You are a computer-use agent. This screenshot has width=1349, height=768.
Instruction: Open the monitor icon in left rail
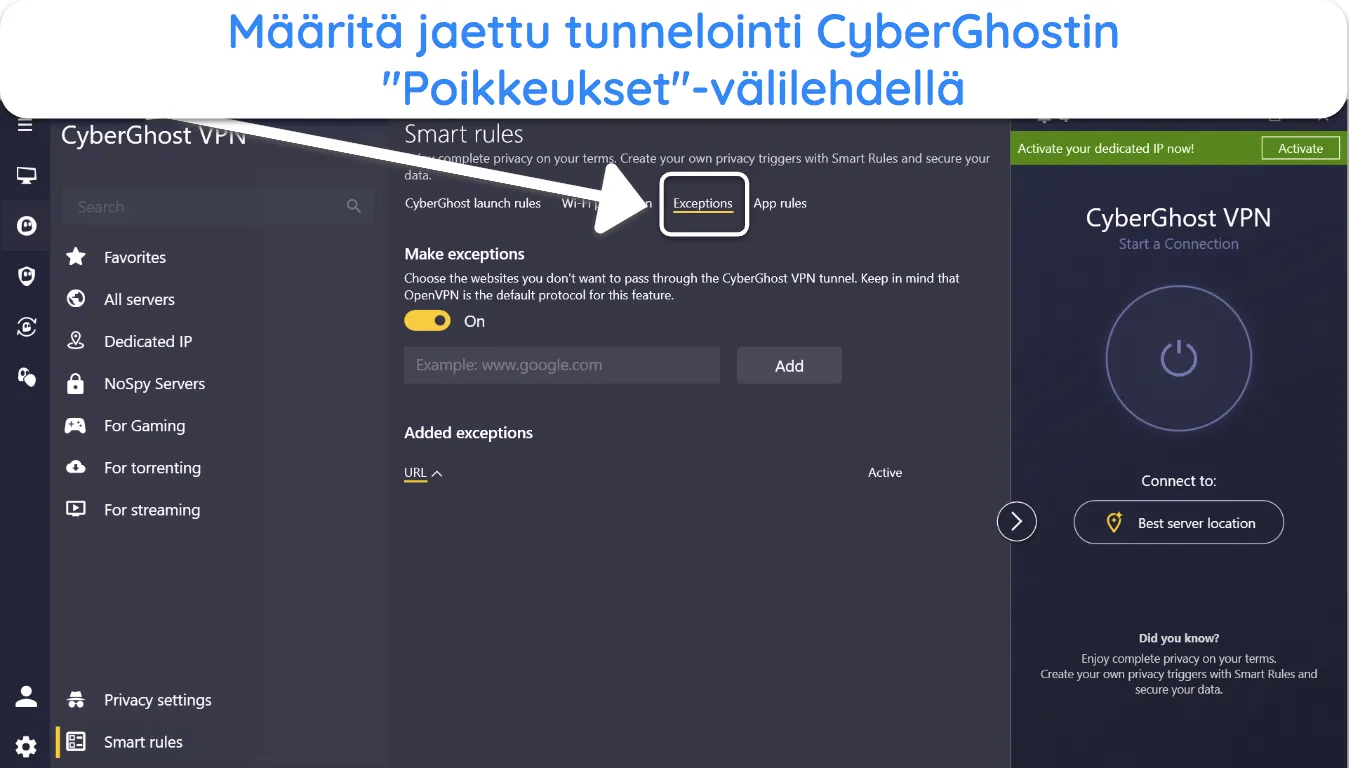pos(26,176)
